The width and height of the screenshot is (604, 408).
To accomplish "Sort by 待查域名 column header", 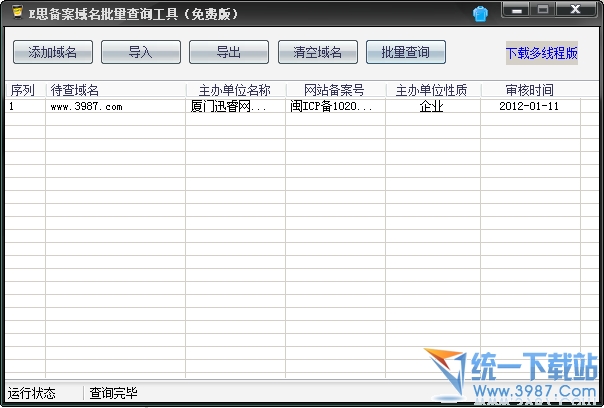I will (116, 91).
